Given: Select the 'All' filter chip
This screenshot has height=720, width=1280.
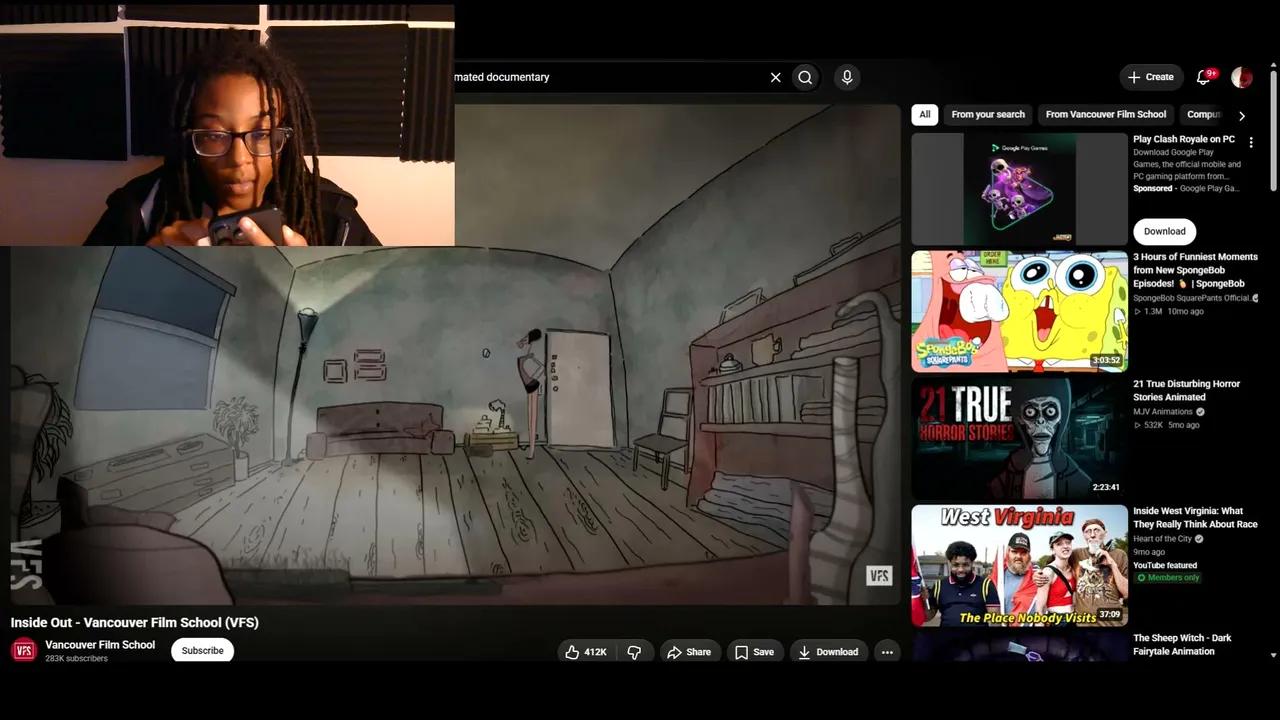Looking at the screenshot, I should click(x=925, y=115).
